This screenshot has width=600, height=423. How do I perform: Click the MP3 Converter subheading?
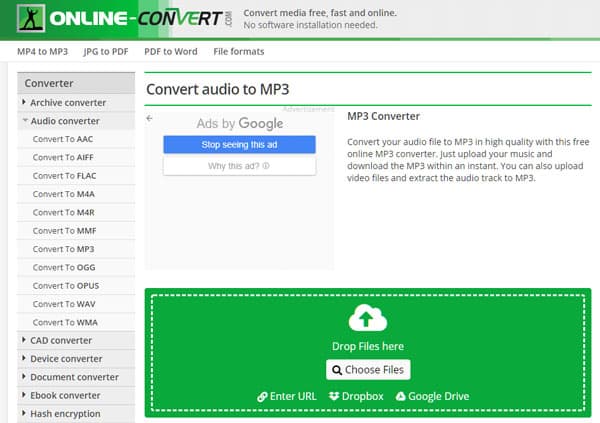click(x=383, y=116)
